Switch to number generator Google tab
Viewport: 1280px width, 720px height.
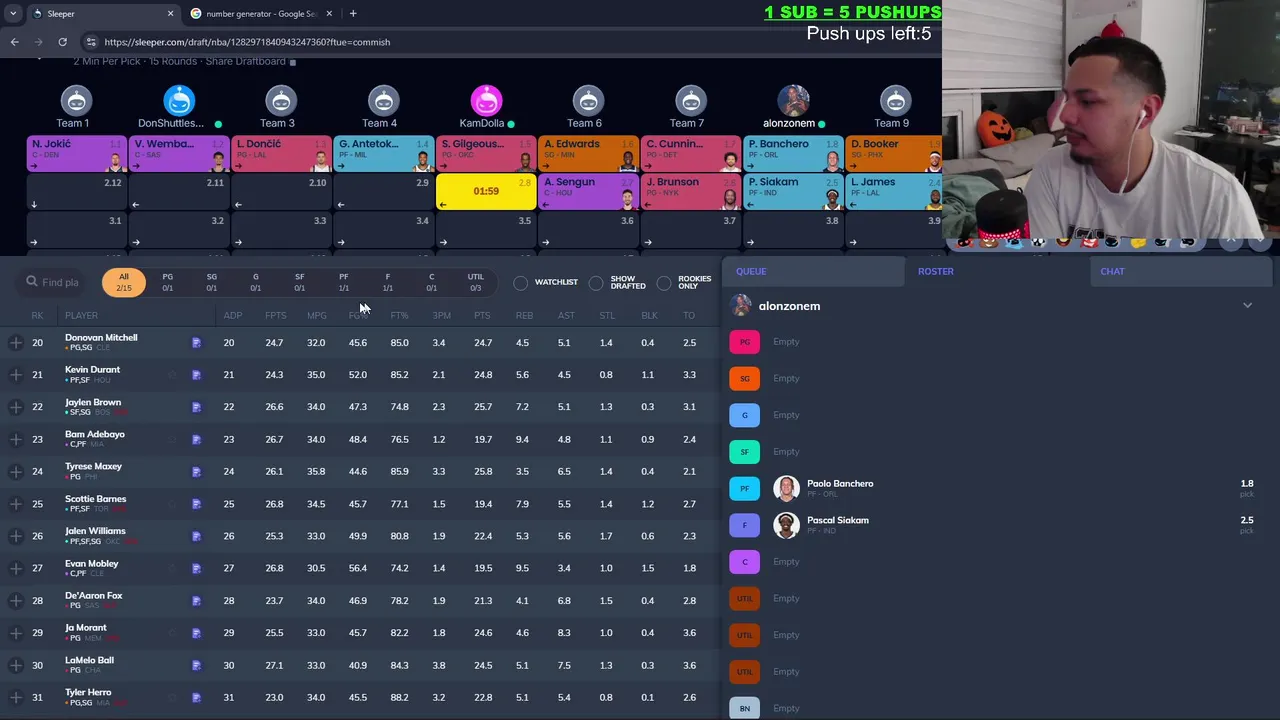click(262, 14)
